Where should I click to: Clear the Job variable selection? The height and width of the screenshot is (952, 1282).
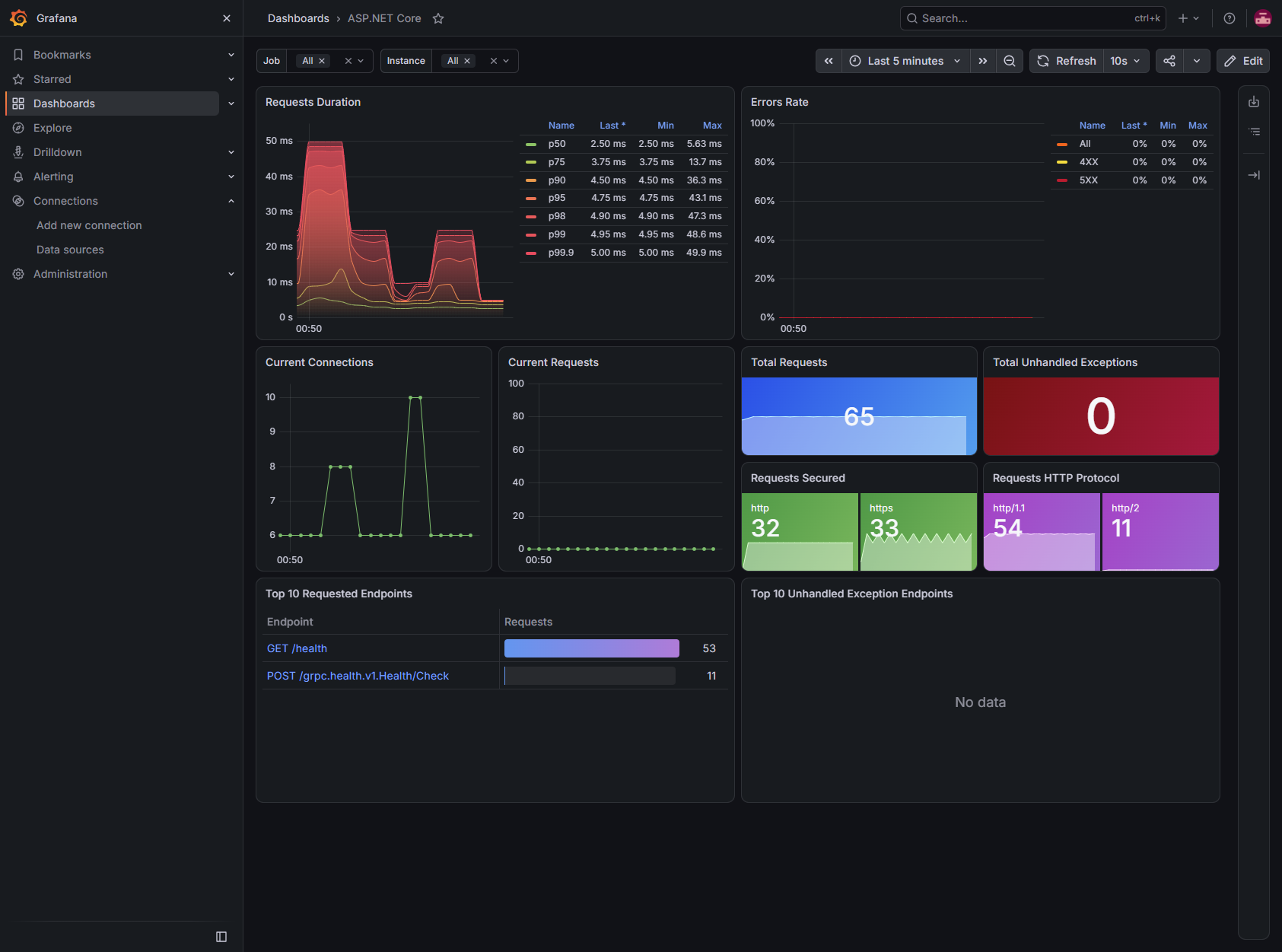point(348,61)
